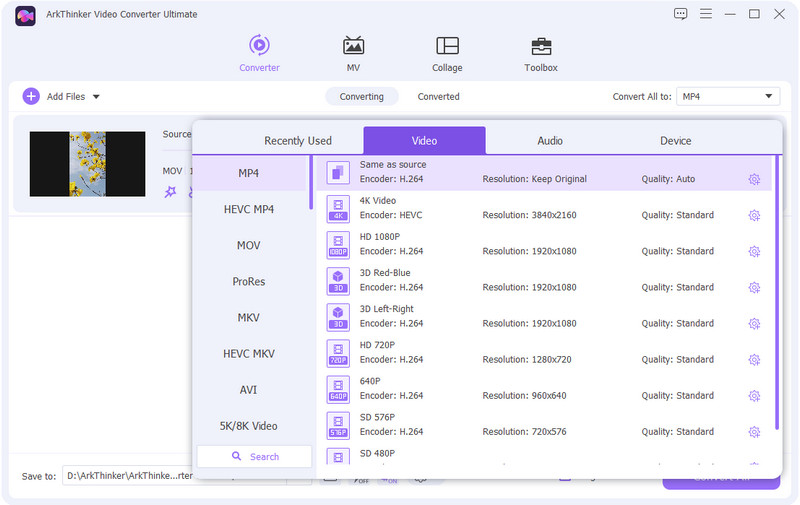Choose MOV in the format list
This screenshot has height=505, width=800.
tap(249, 245)
